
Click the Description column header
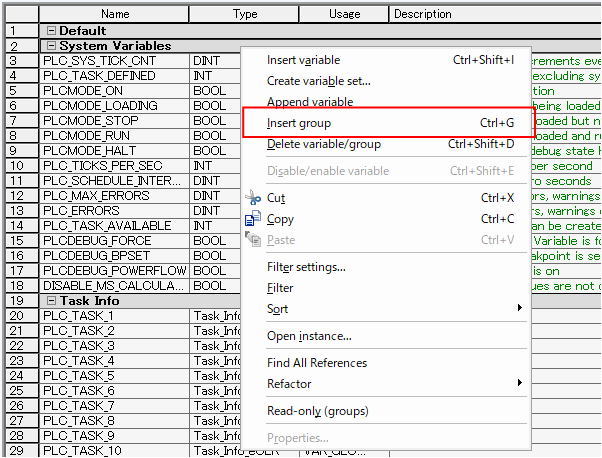(422, 14)
